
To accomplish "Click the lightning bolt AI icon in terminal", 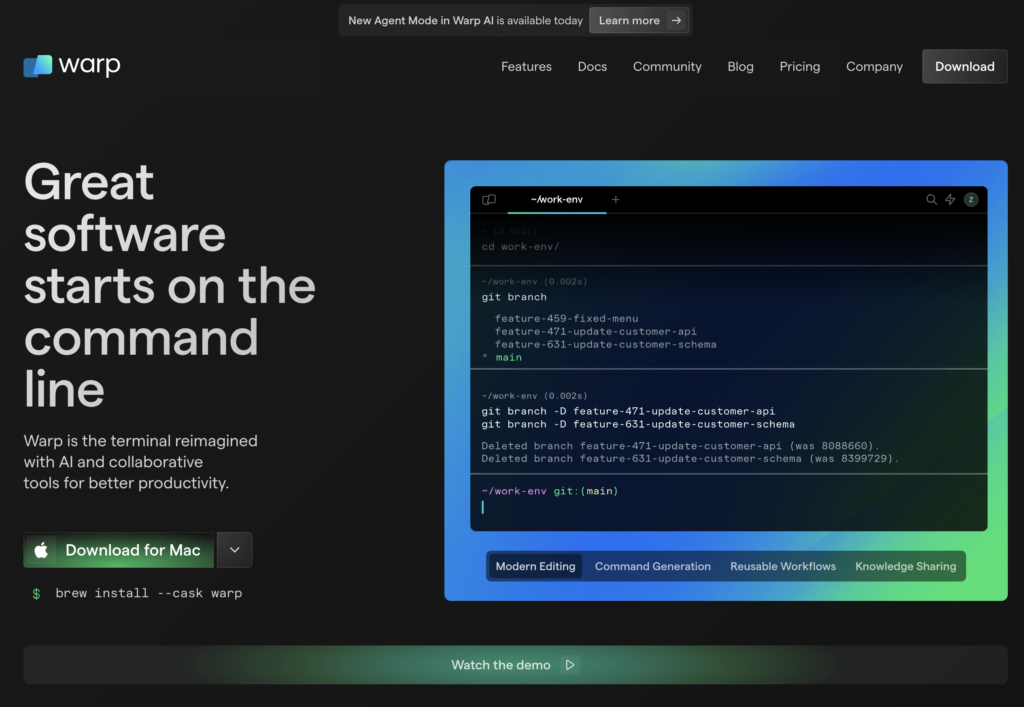I will pyautogui.click(x=950, y=200).
